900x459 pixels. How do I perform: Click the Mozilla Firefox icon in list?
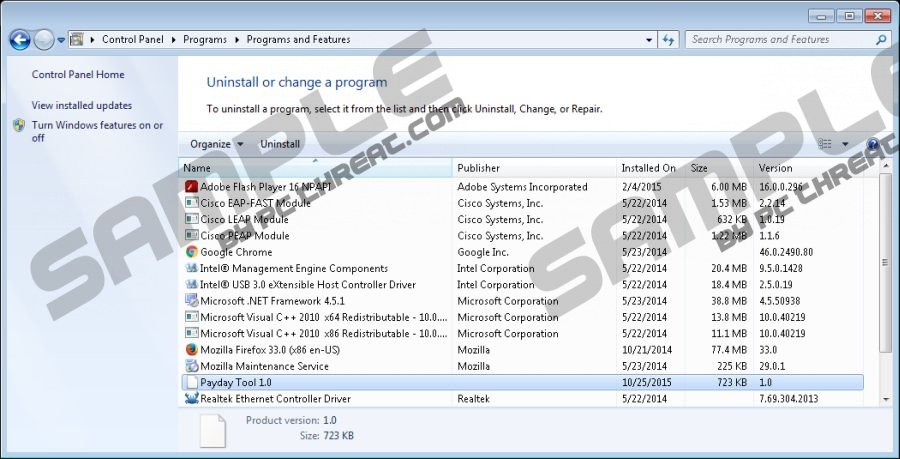tap(192, 350)
